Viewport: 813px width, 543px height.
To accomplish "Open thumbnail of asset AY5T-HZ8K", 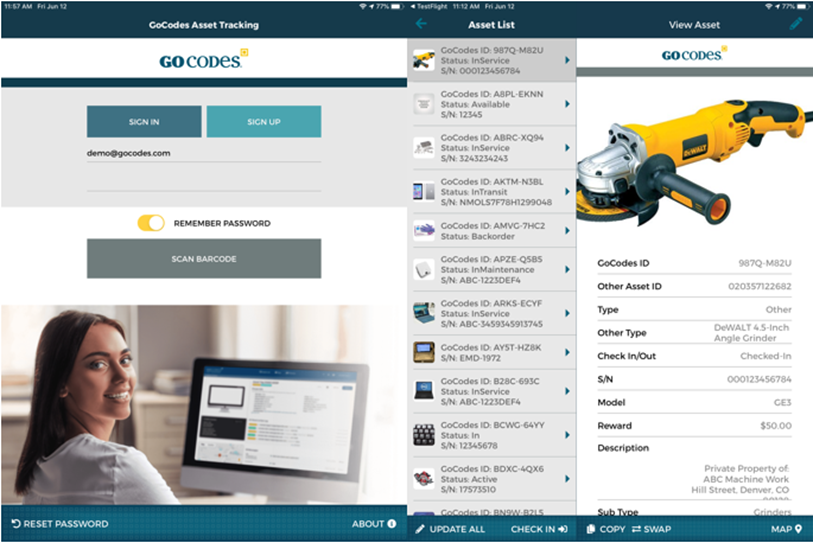I will click(x=424, y=352).
